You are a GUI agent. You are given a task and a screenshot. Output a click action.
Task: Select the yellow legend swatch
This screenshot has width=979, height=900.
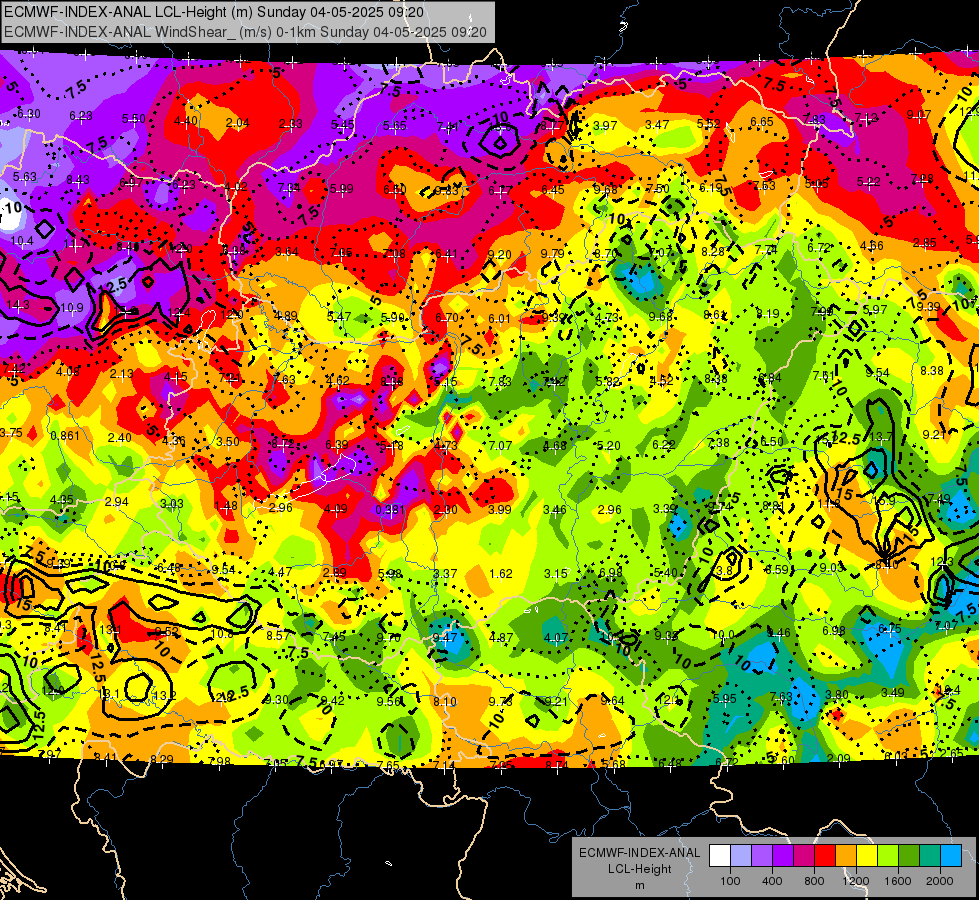[x=867, y=856]
